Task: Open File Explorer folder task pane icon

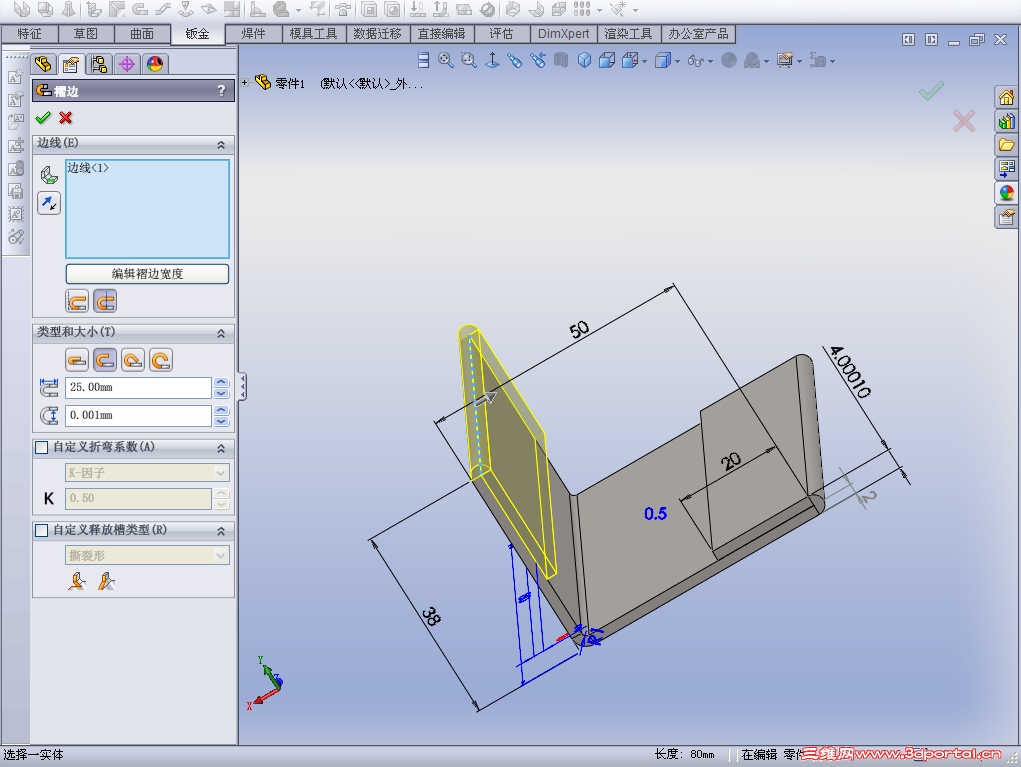Action: tap(1007, 145)
